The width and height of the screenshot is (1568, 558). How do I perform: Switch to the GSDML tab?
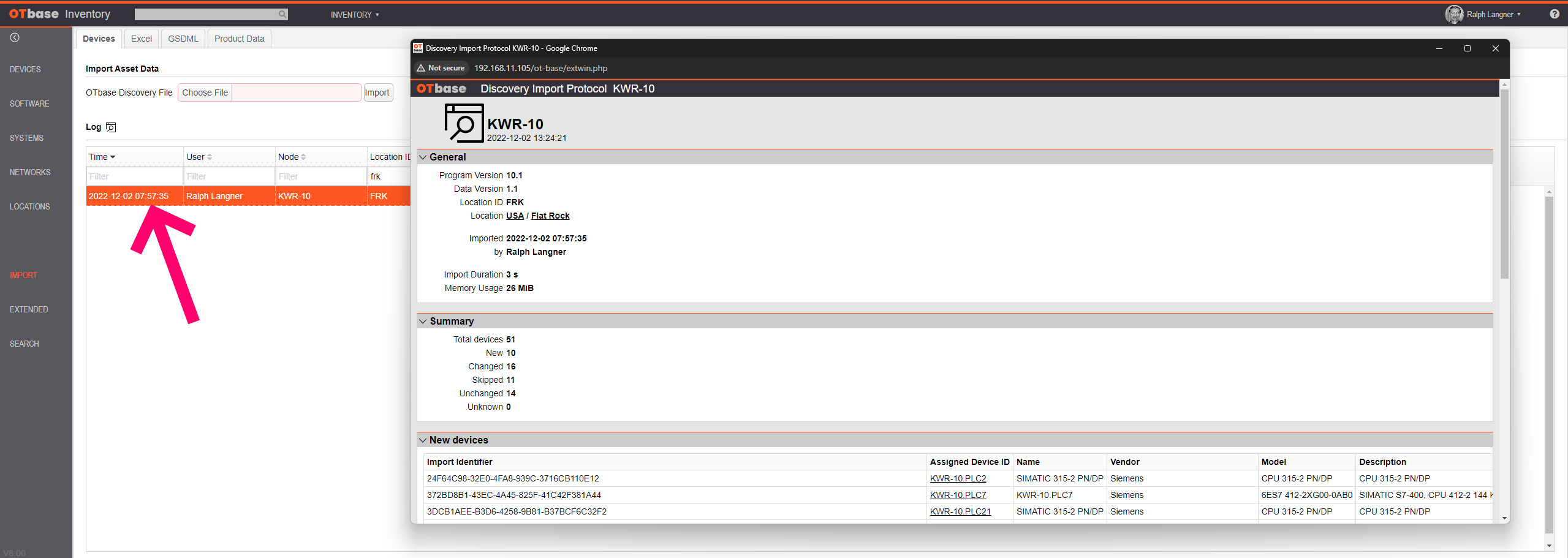pyautogui.click(x=183, y=39)
